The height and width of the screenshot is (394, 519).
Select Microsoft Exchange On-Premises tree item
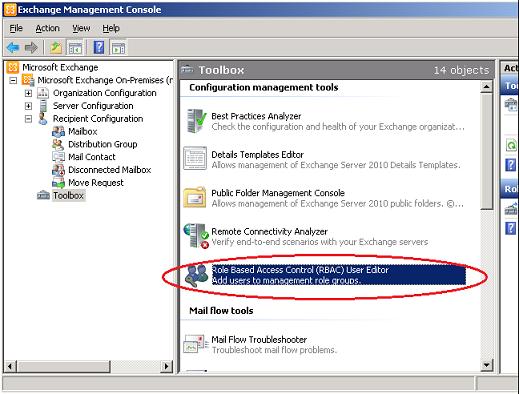[105, 80]
